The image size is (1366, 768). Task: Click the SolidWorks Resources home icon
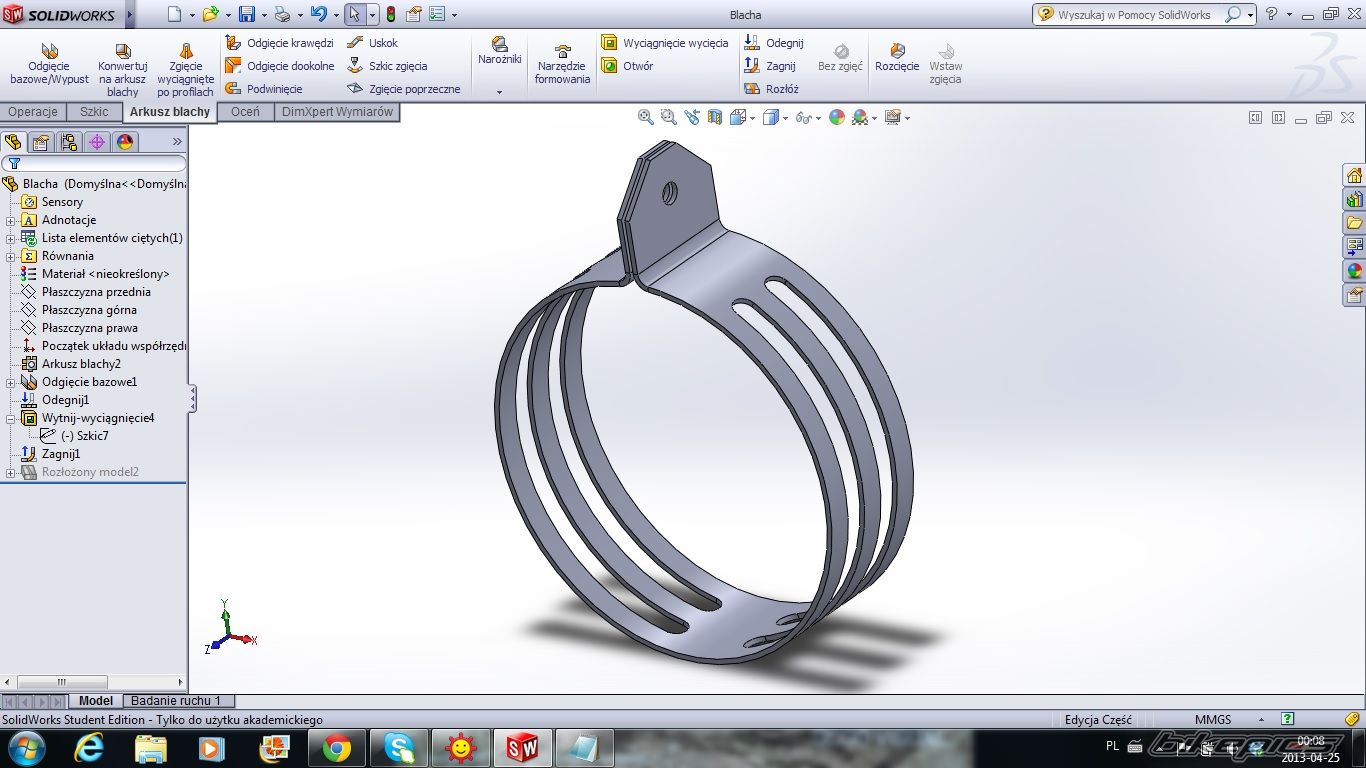click(1354, 175)
